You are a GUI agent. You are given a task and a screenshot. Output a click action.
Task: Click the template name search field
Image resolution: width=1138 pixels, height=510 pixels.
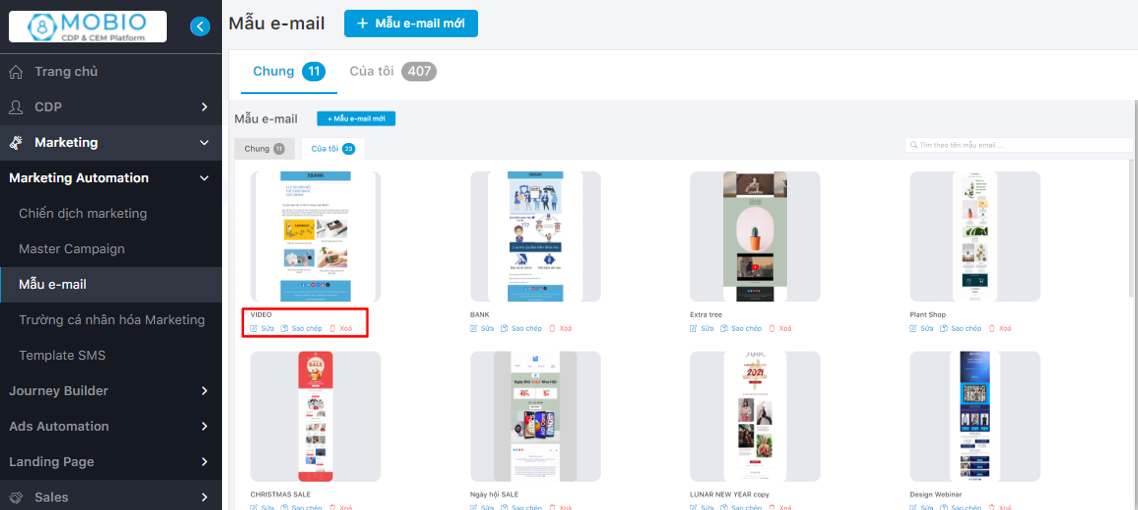click(x=1020, y=145)
